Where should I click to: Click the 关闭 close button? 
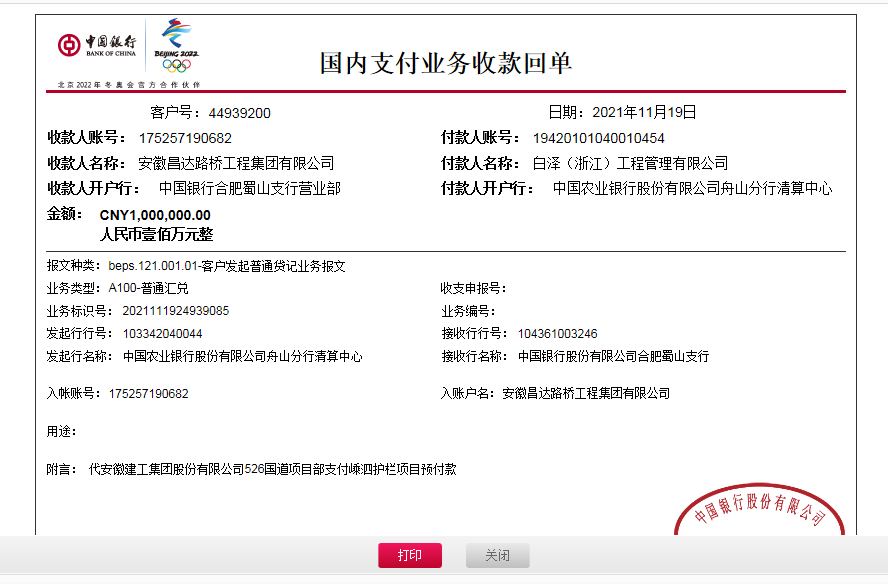497,556
